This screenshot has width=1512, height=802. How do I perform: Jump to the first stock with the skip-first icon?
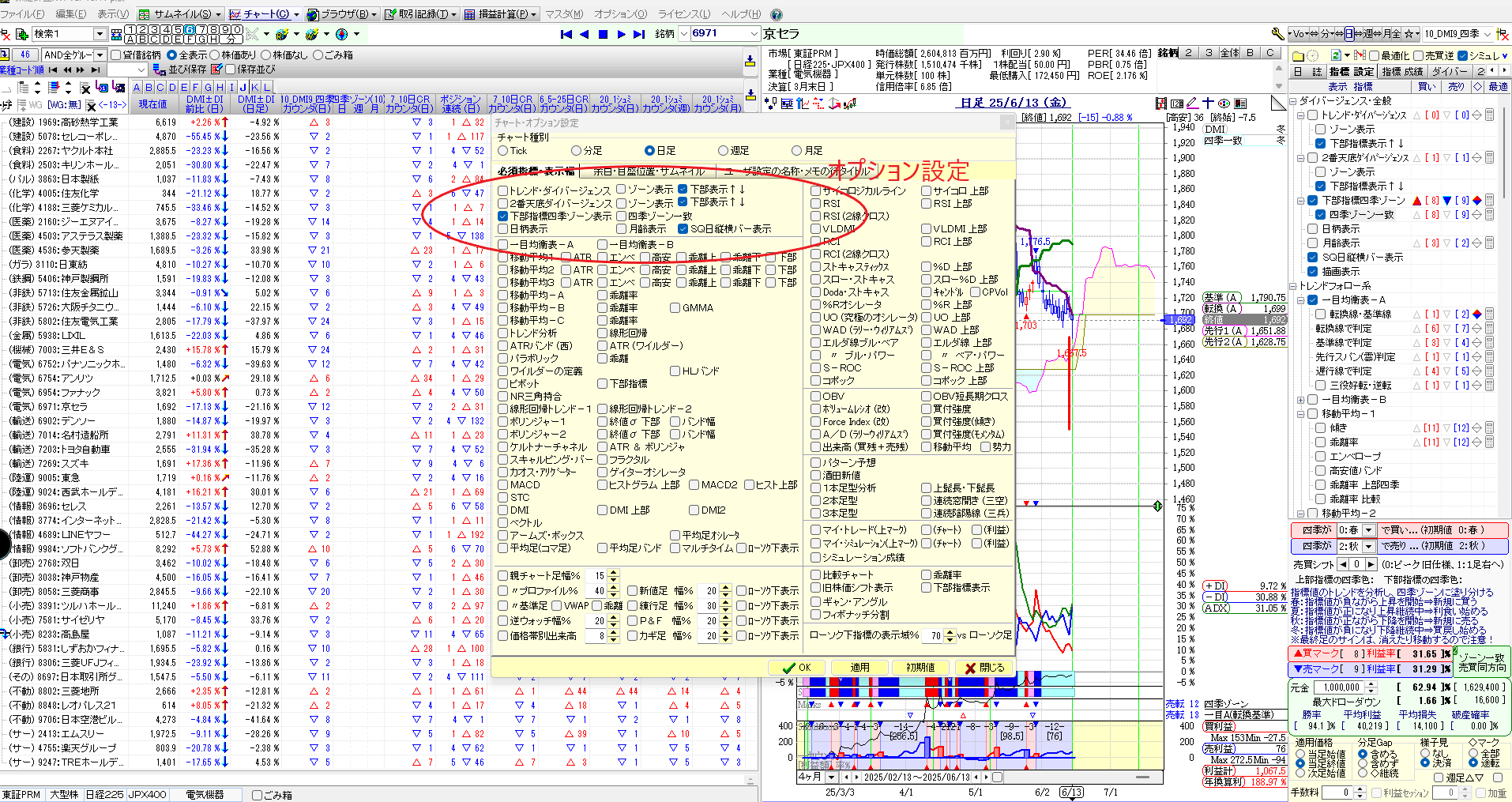pyautogui.click(x=566, y=34)
